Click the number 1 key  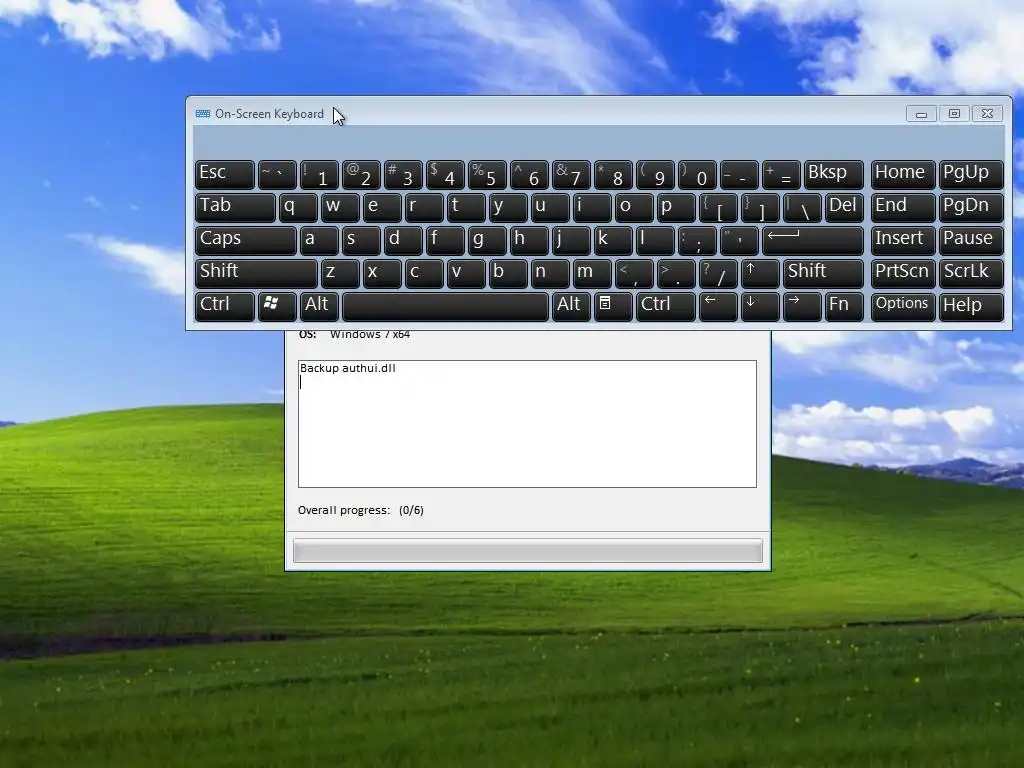tap(319, 174)
